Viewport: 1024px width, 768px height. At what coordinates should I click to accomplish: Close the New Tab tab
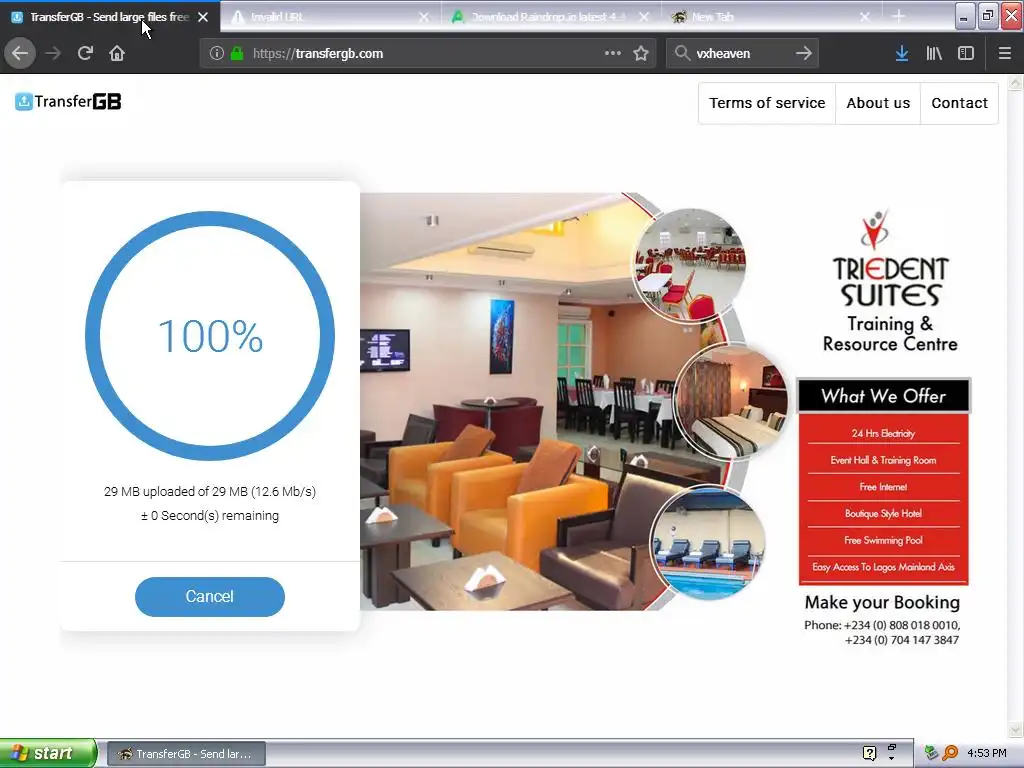point(865,17)
